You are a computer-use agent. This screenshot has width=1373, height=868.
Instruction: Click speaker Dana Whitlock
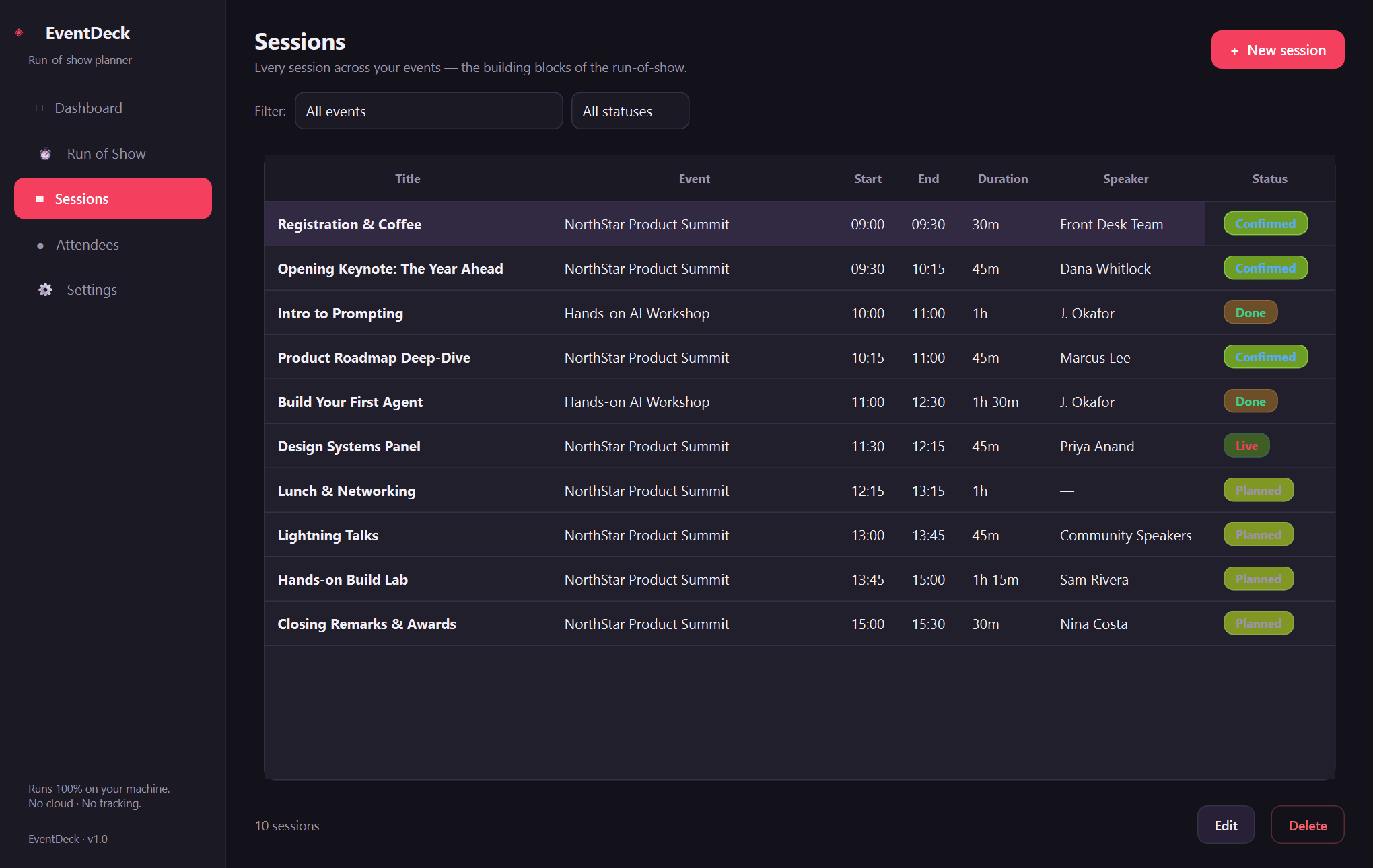(x=1105, y=269)
